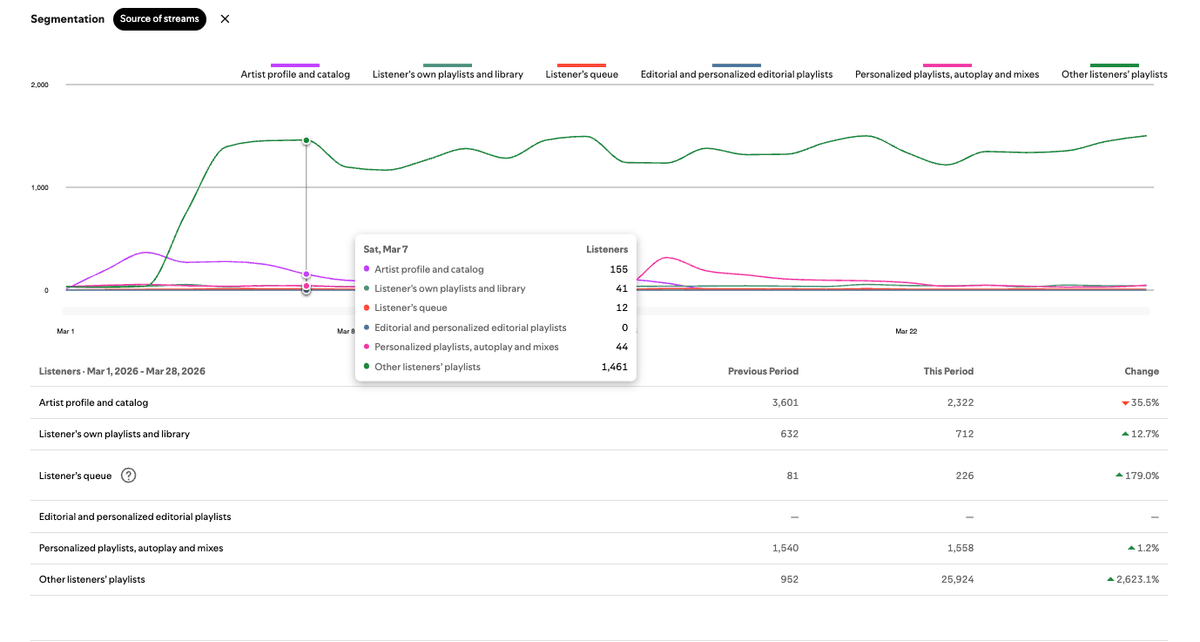The height and width of the screenshot is (642, 1200).
Task: Select the Source of streams pill
Action: pyautogui.click(x=160, y=19)
